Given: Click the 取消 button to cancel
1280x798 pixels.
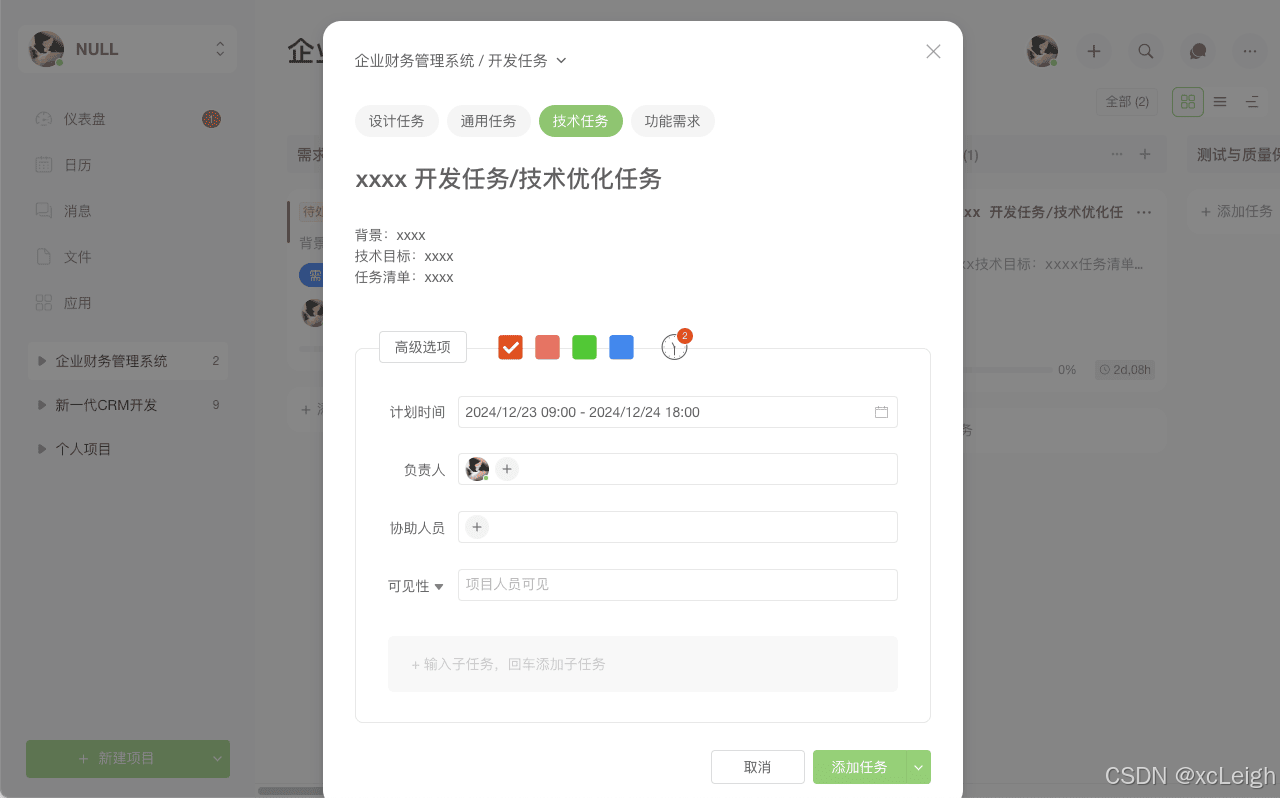Looking at the screenshot, I should [x=757, y=767].
